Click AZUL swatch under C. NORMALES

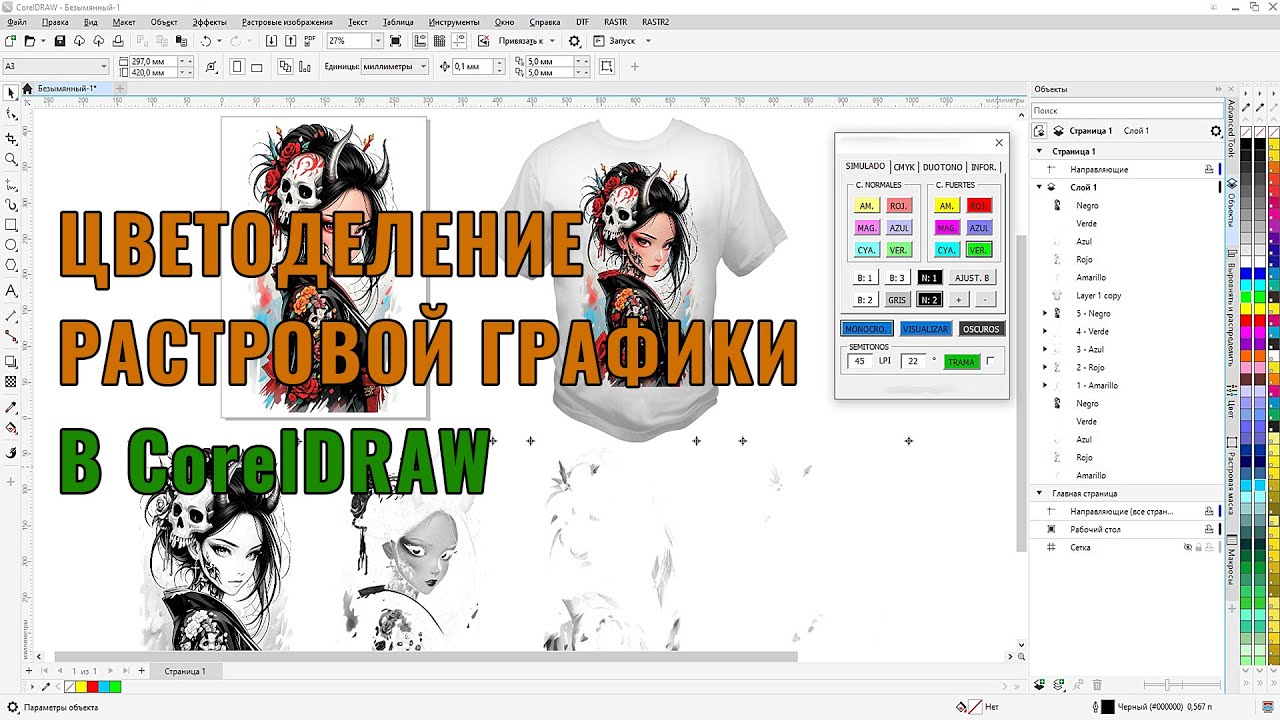coord(899,228)
